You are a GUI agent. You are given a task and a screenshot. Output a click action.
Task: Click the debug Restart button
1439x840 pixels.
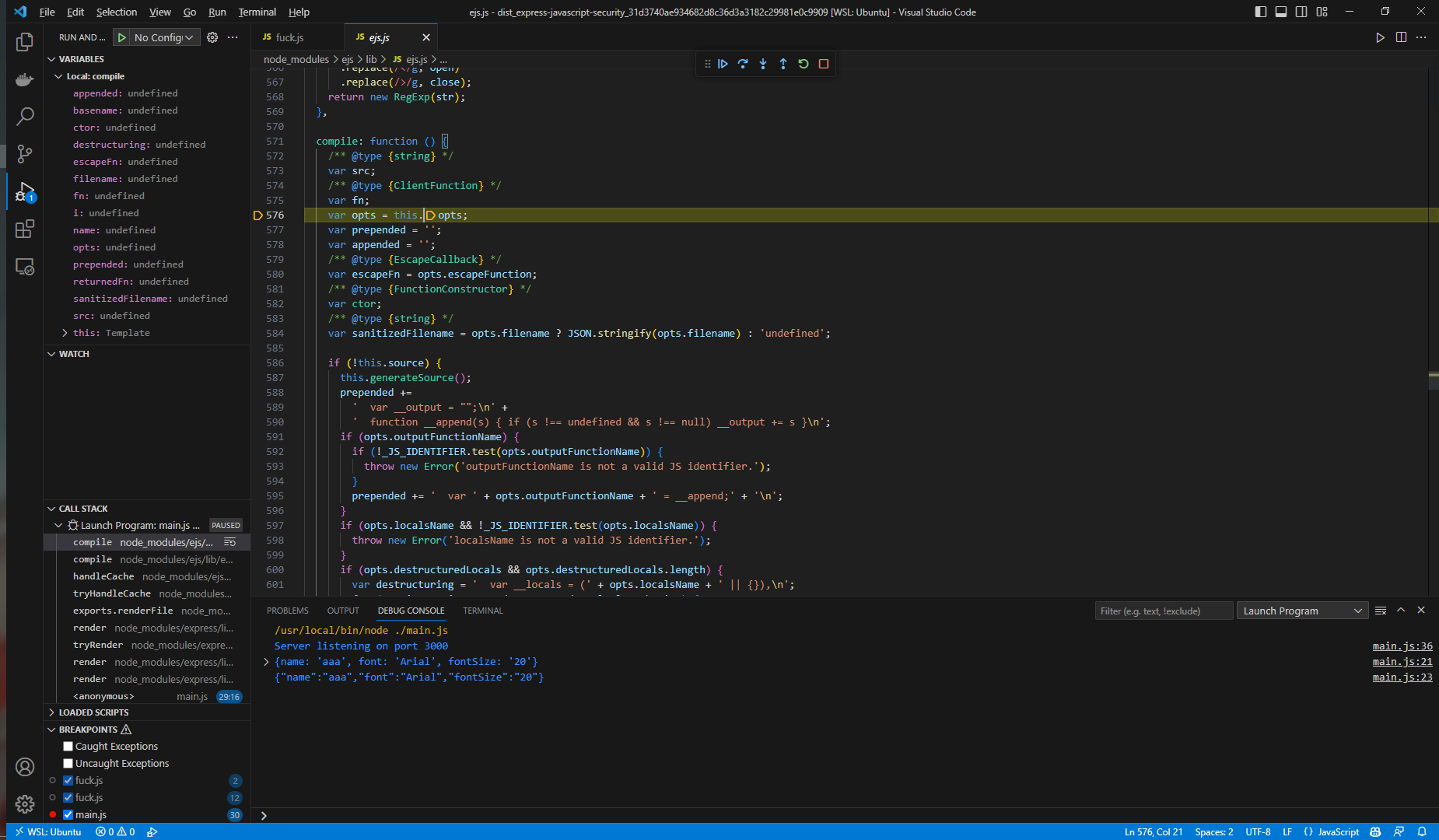tap(804, 64)
